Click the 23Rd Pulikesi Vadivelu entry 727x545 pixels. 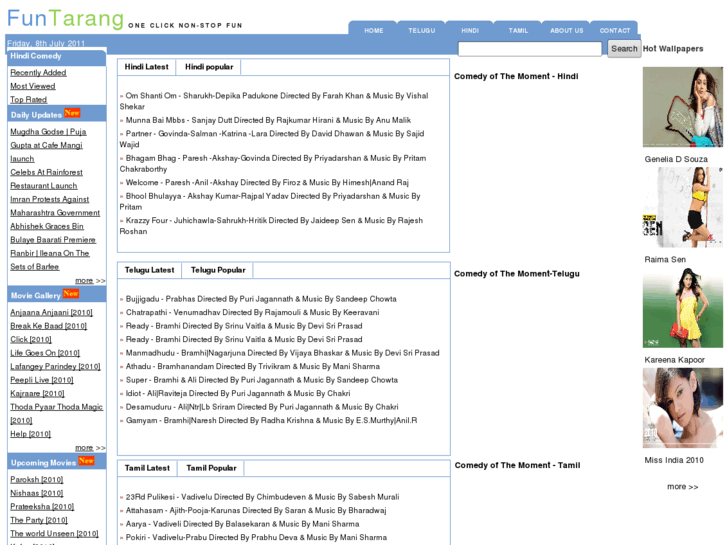click(262, 497)
